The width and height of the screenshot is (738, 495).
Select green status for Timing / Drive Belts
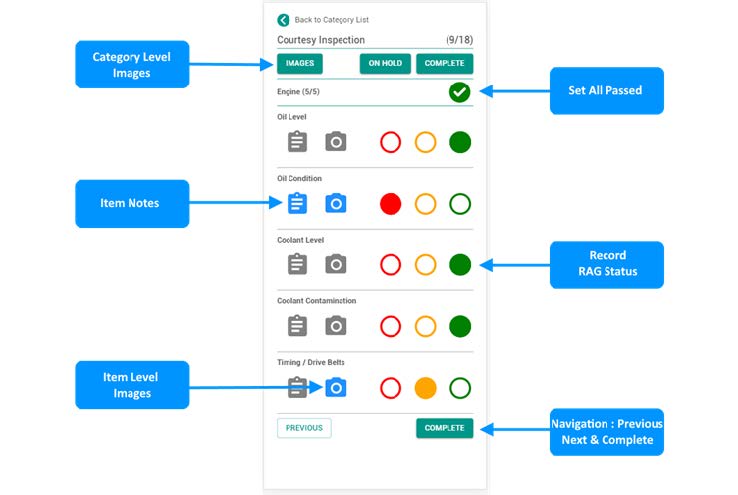tap(459, 387)
